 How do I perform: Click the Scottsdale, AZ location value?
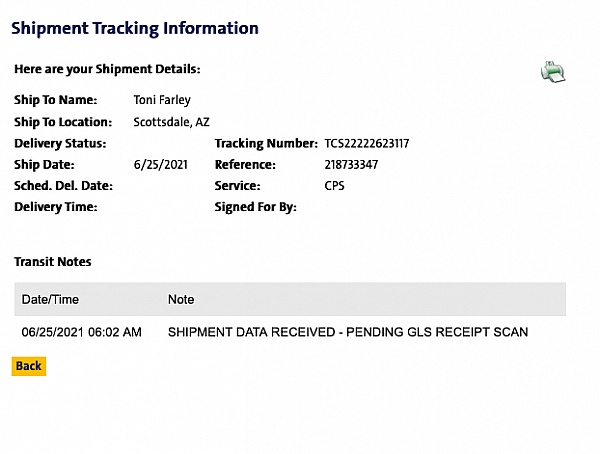coord(172,122)
